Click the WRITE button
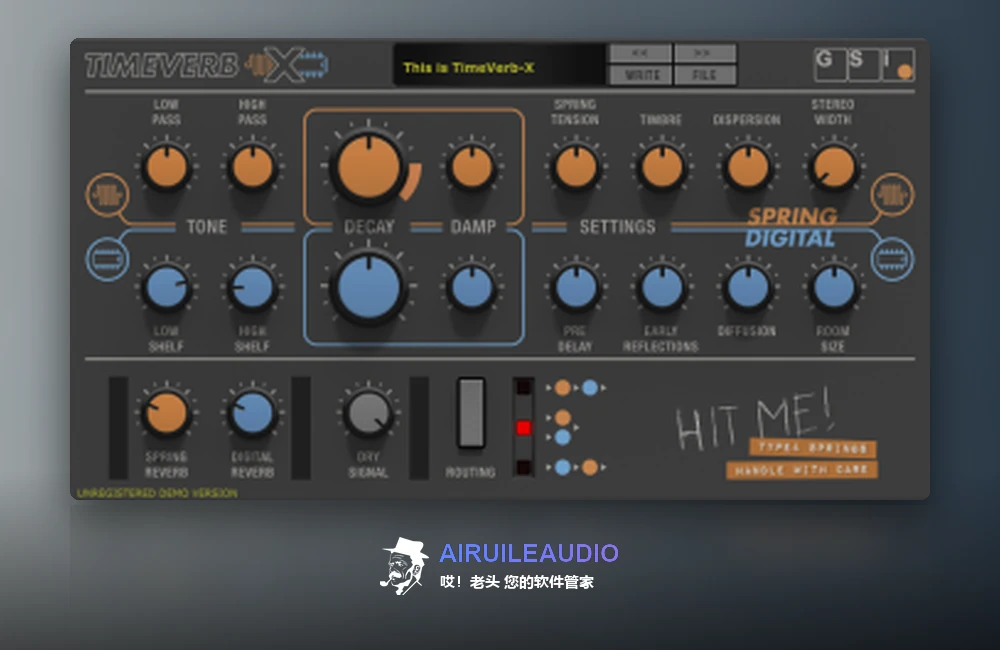This screenshot has height=650, width=1000. 640,75
